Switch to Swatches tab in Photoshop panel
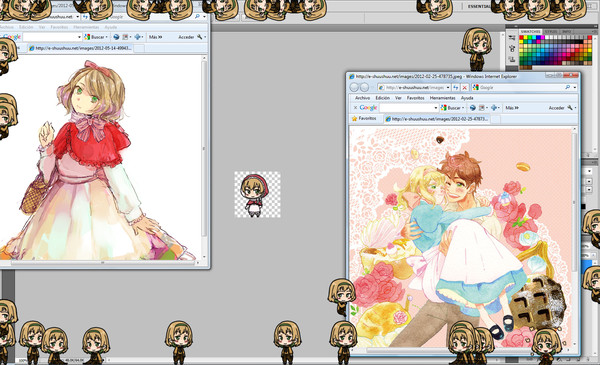This screenshot has height=365, width=600. [530, 32]
